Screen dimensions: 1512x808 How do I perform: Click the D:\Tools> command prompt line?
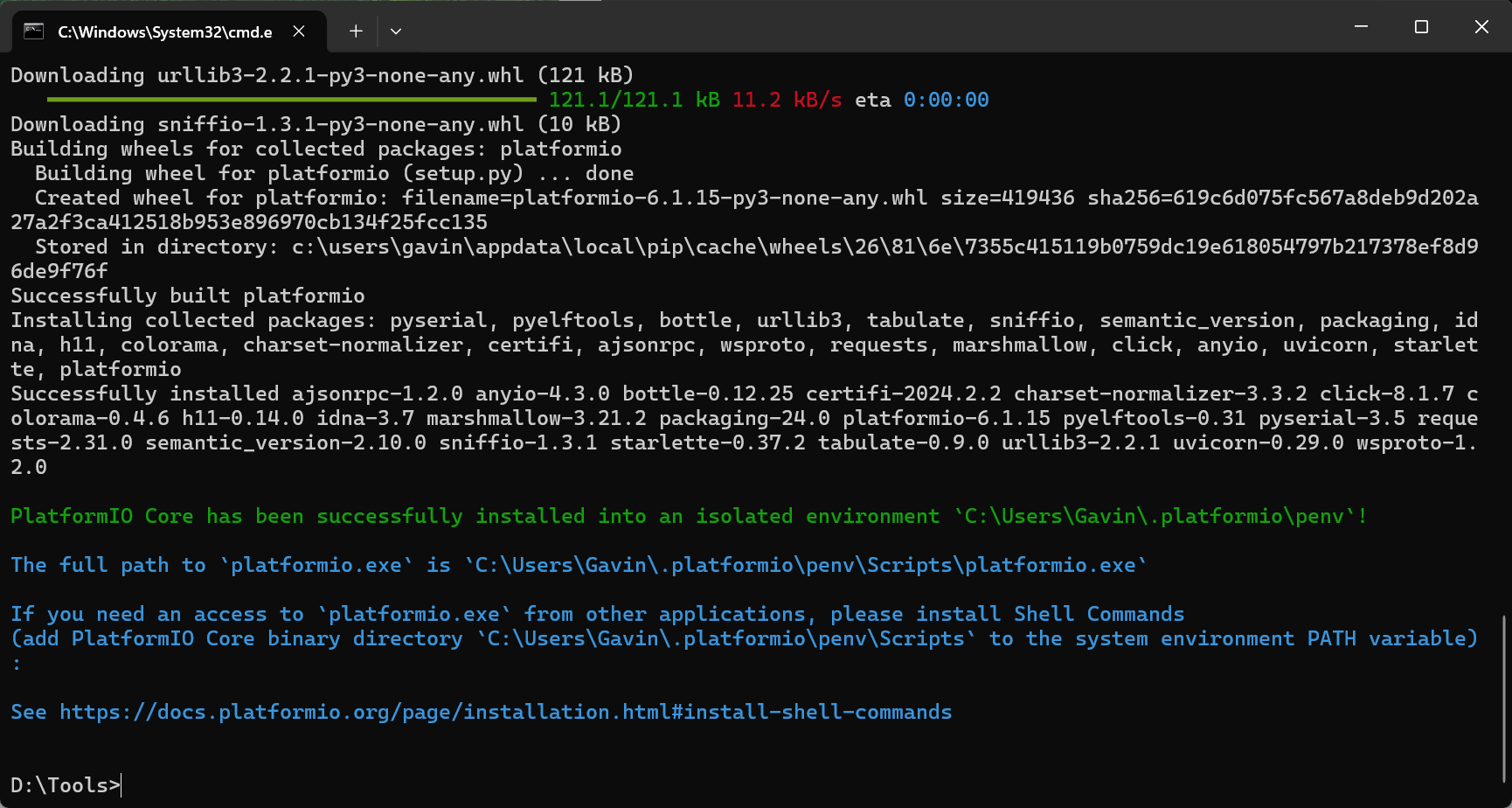pos(66,785)
